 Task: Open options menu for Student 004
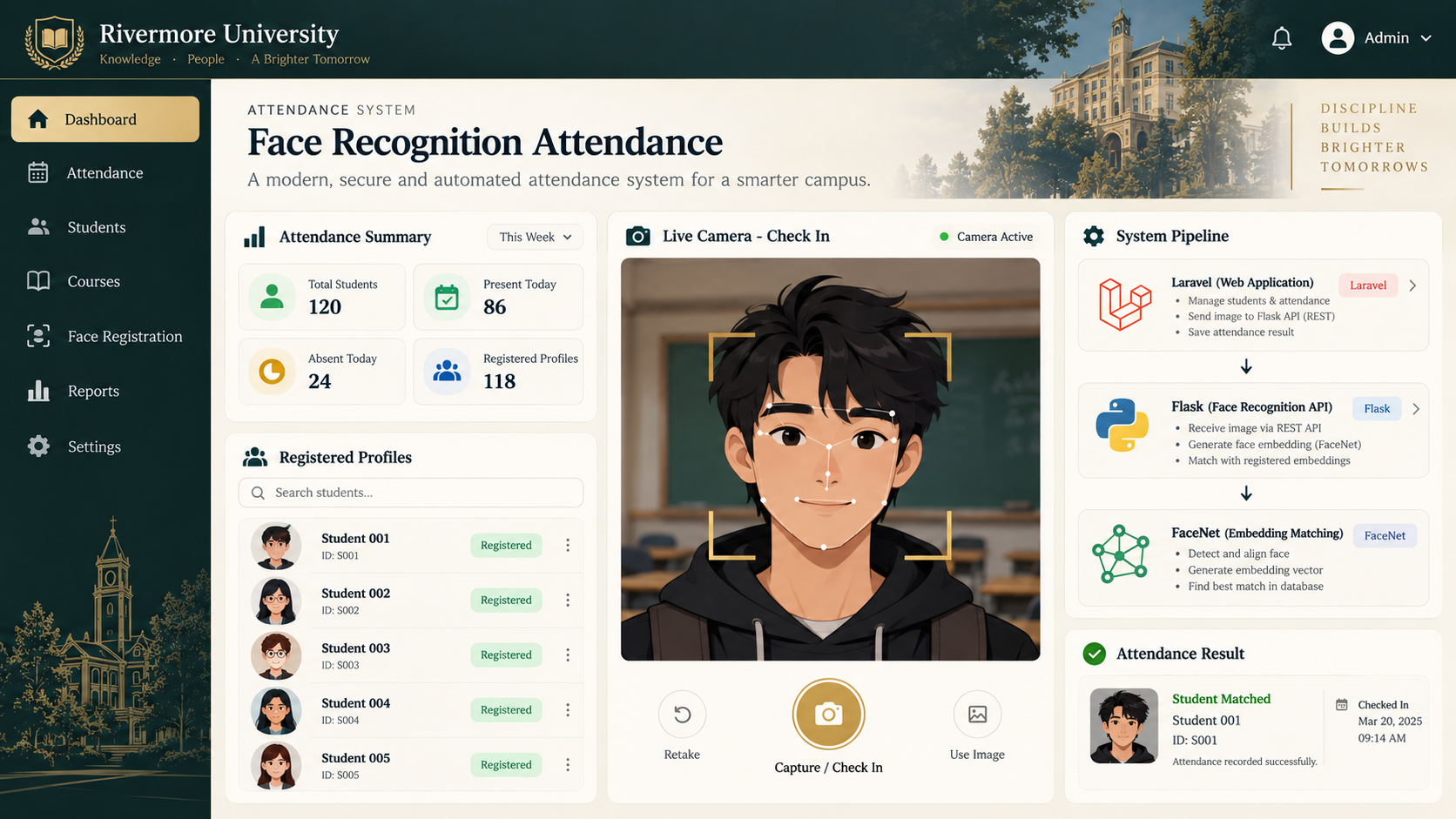tap(568, 710)
